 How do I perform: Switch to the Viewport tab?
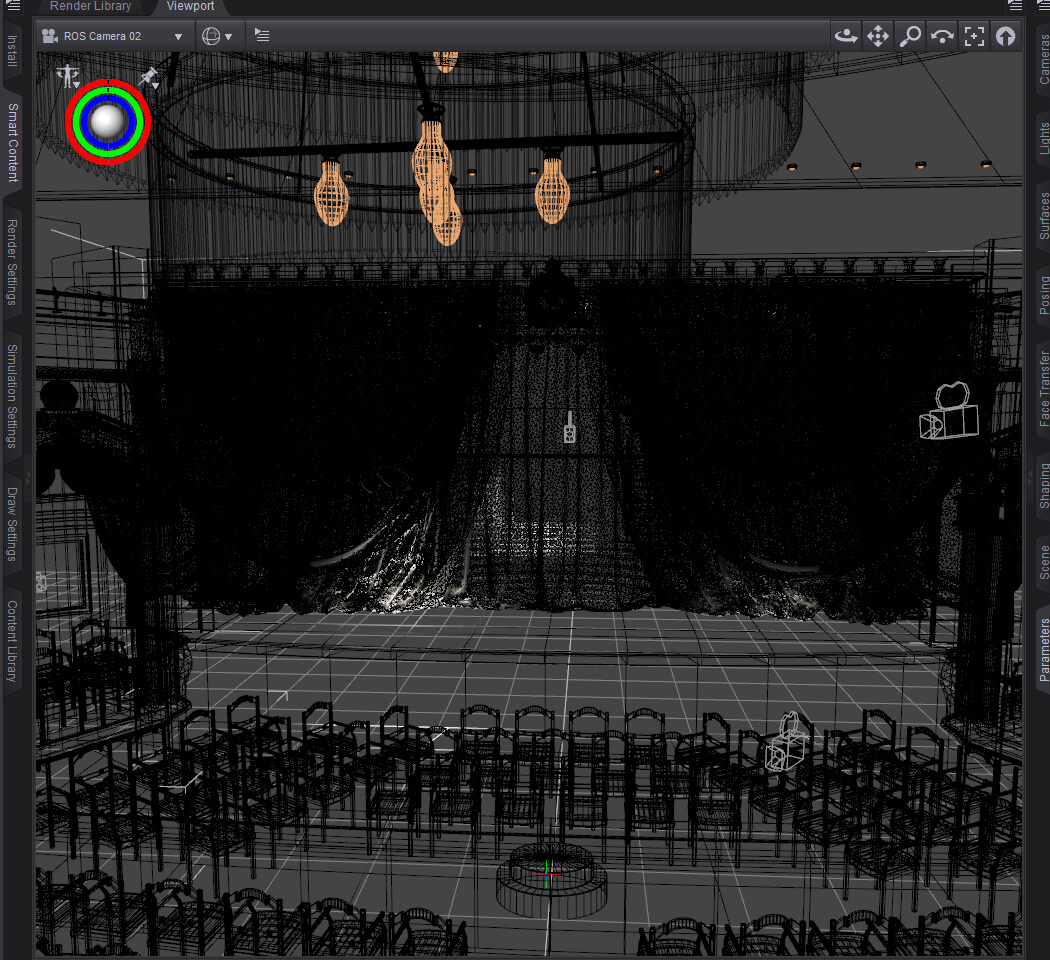[190, 6]
